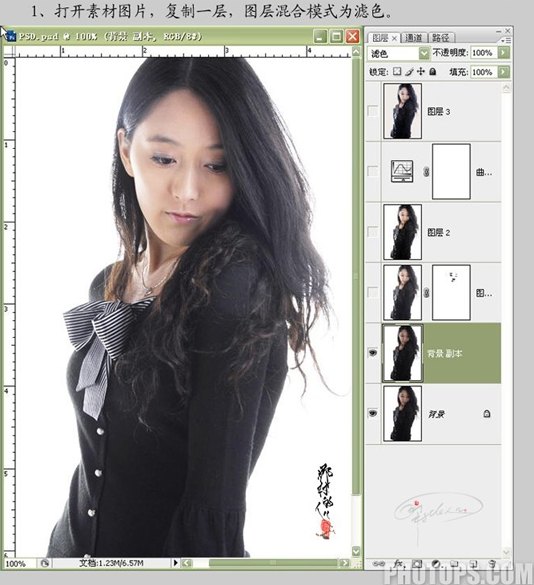Switch to the 通道 tab
This screenshot has height=585, width=534.
tap(413, 38)
